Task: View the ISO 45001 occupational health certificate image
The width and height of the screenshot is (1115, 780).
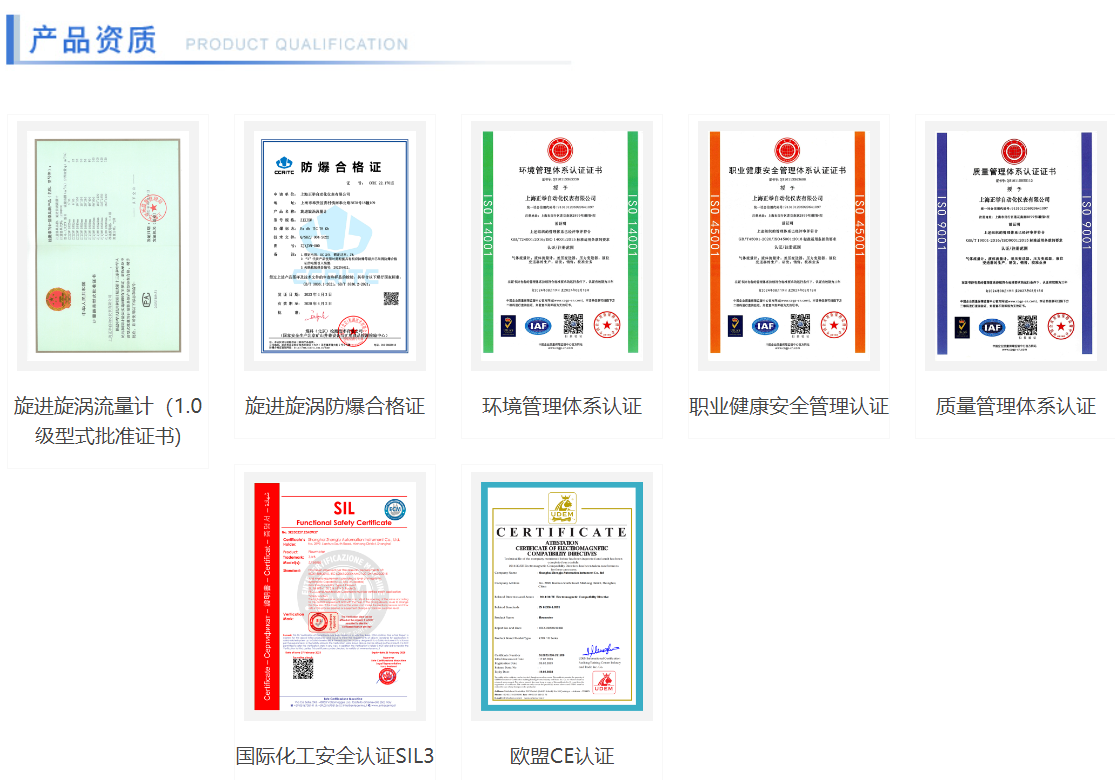Action: coord(788,246)
